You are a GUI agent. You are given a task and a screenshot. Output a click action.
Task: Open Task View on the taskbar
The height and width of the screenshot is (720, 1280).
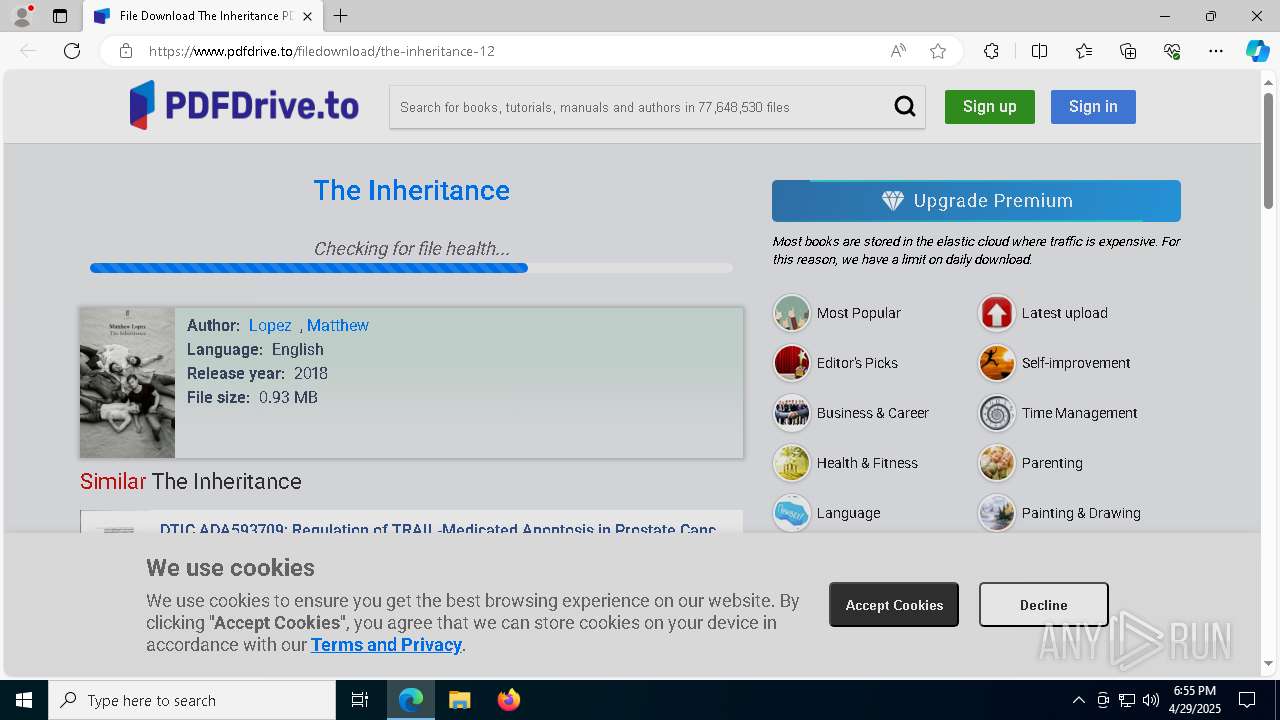[360, 700]
